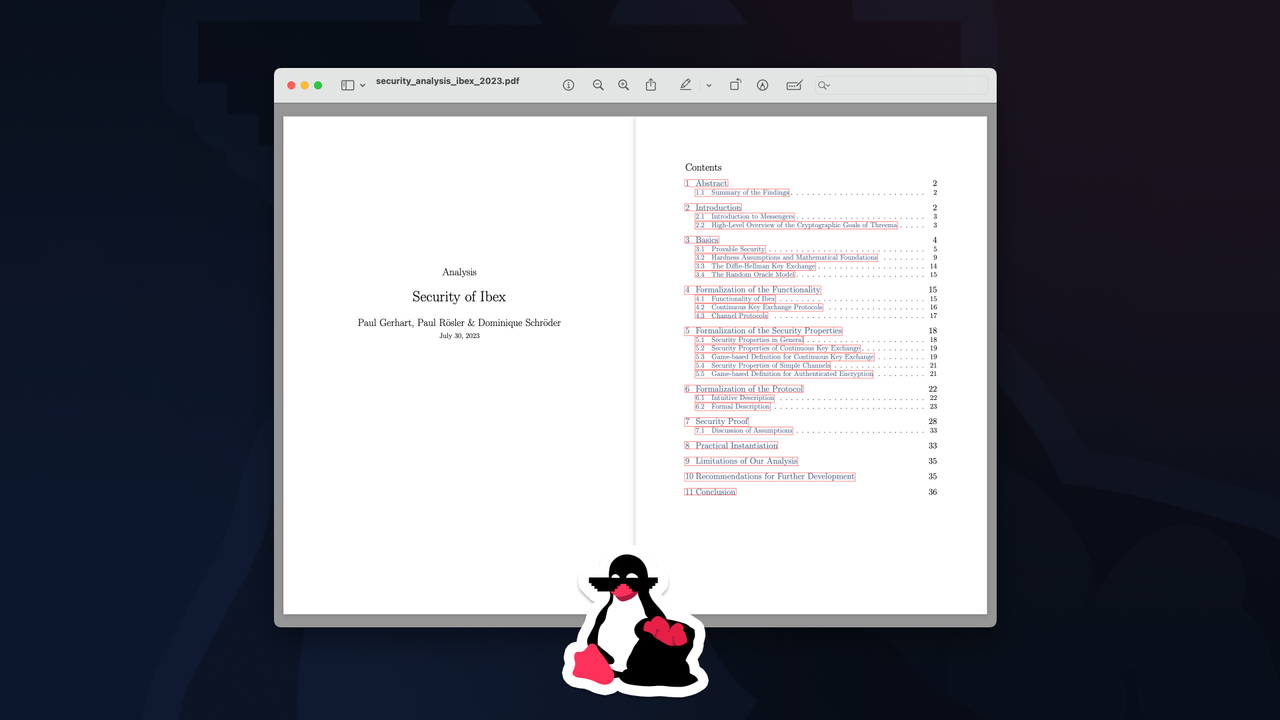The image size is (1280, 720).
Task: Open 2.2 High-Level Overview of Cryptographic Goals
Action: pyautogui.click(x=797, y=225)
